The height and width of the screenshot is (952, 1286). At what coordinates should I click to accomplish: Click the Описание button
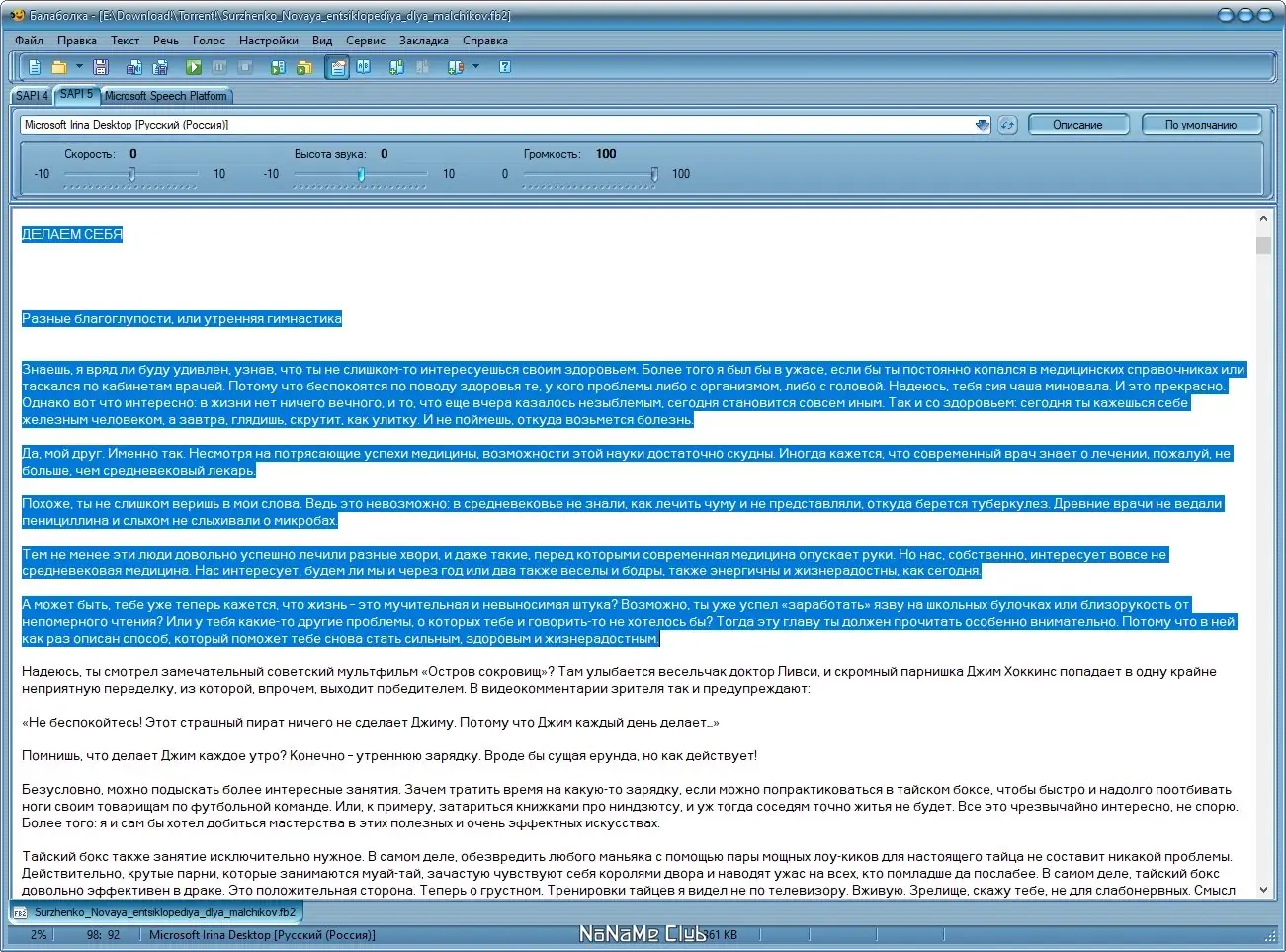coord(1077,125)
